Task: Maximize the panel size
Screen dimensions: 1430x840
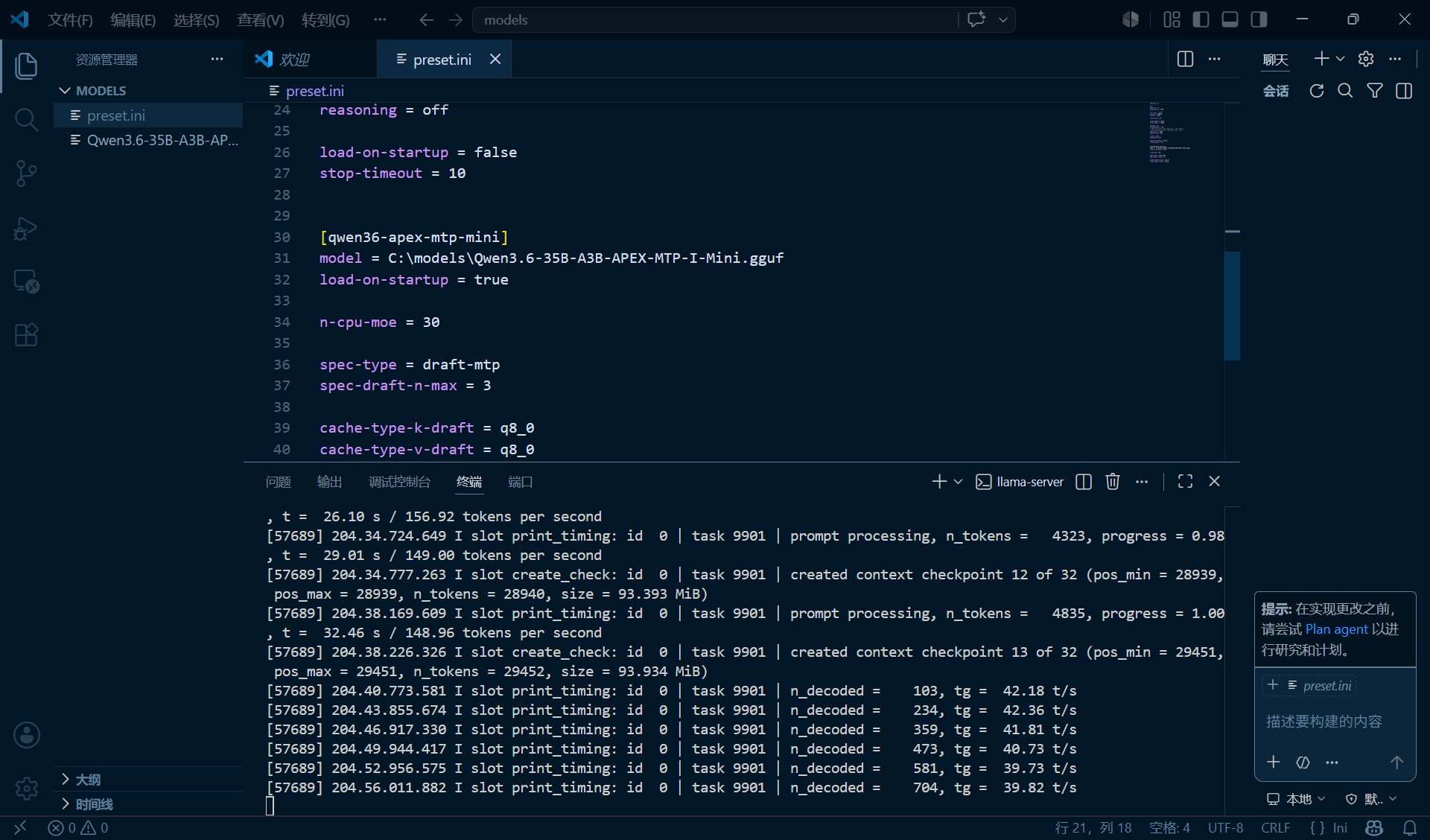Action: tap(1185, 482)
